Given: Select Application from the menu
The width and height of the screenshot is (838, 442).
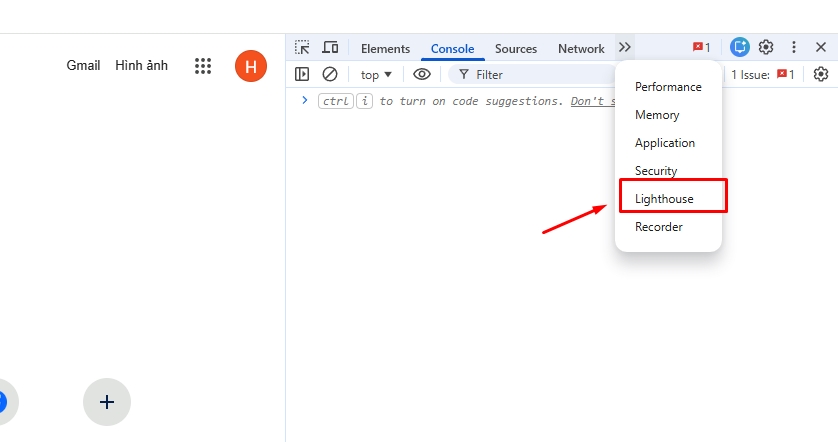Looking at the screenshot, I should (668, 143).
